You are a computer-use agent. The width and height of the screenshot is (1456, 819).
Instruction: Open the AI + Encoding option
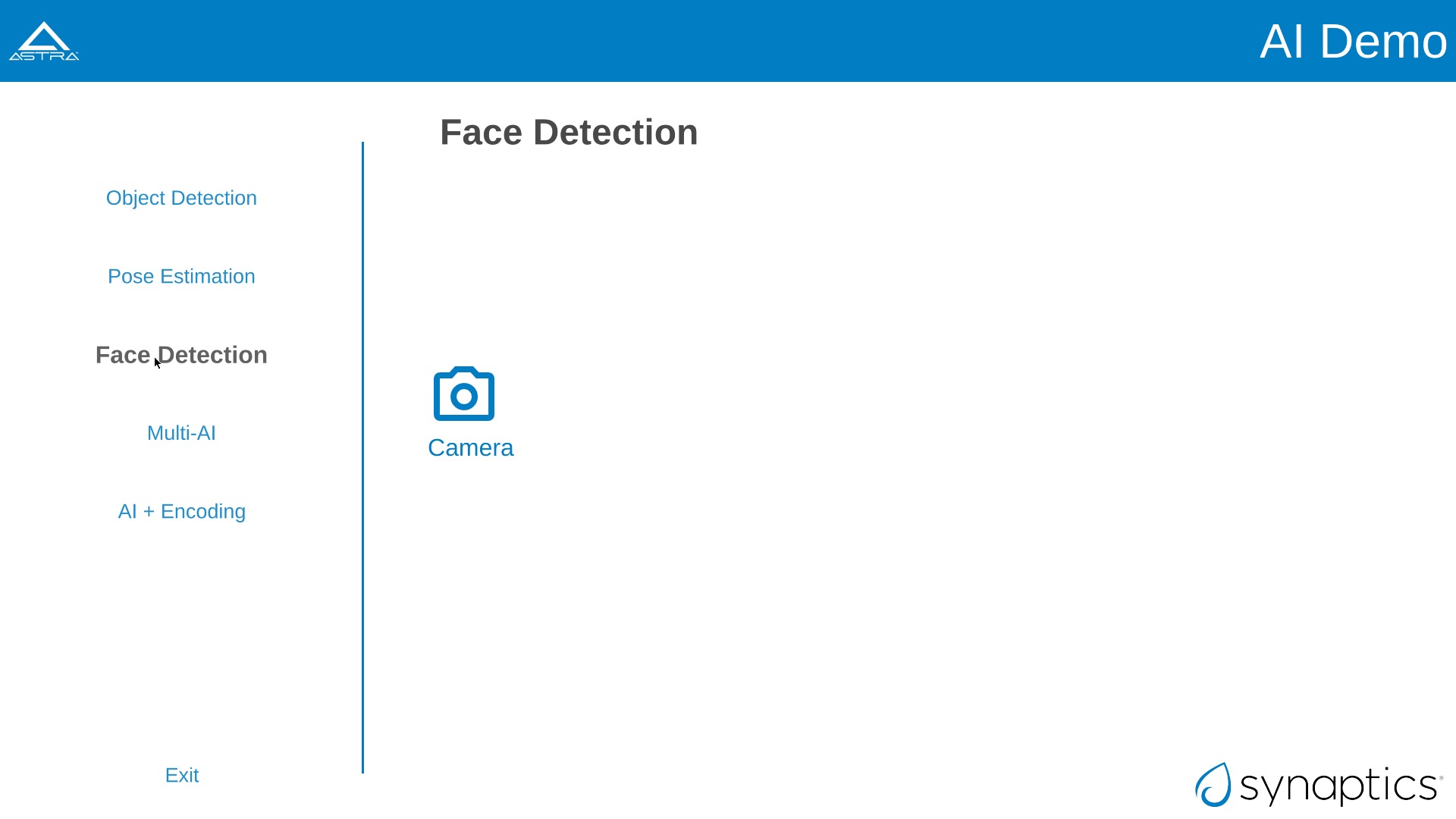(x=181, y=512)
